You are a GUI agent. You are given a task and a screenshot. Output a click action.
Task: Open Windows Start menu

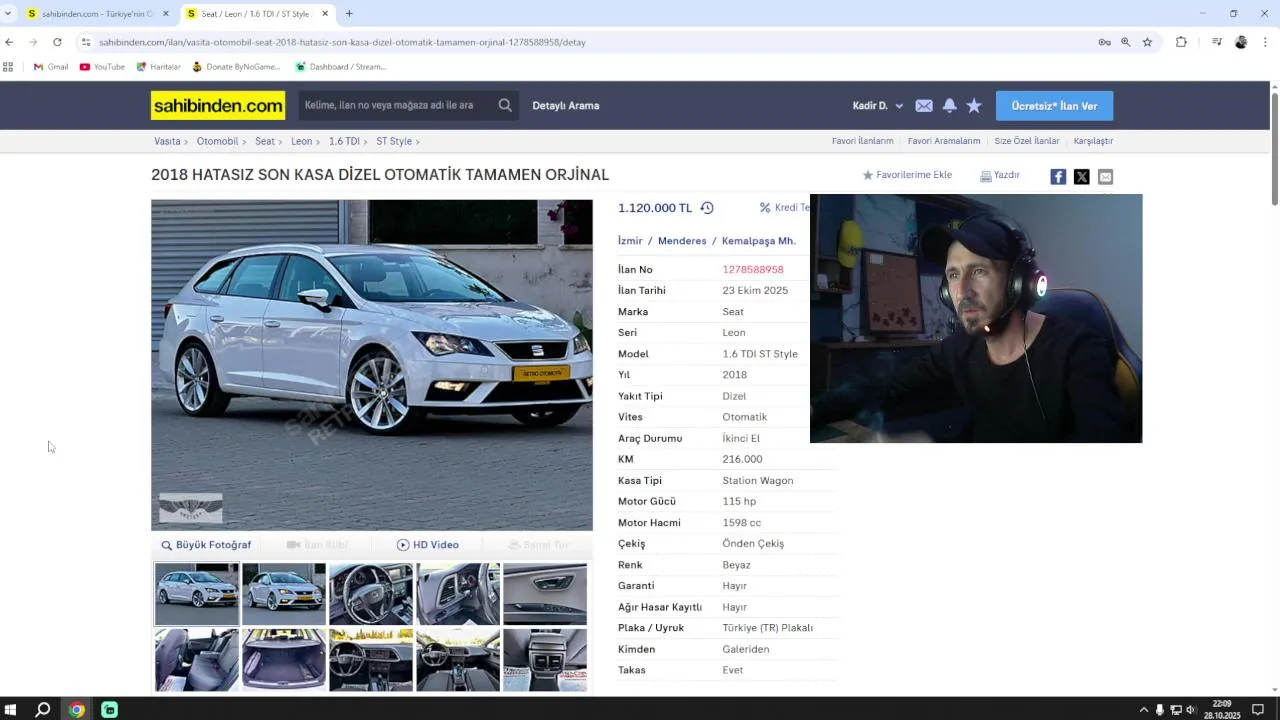11,710
